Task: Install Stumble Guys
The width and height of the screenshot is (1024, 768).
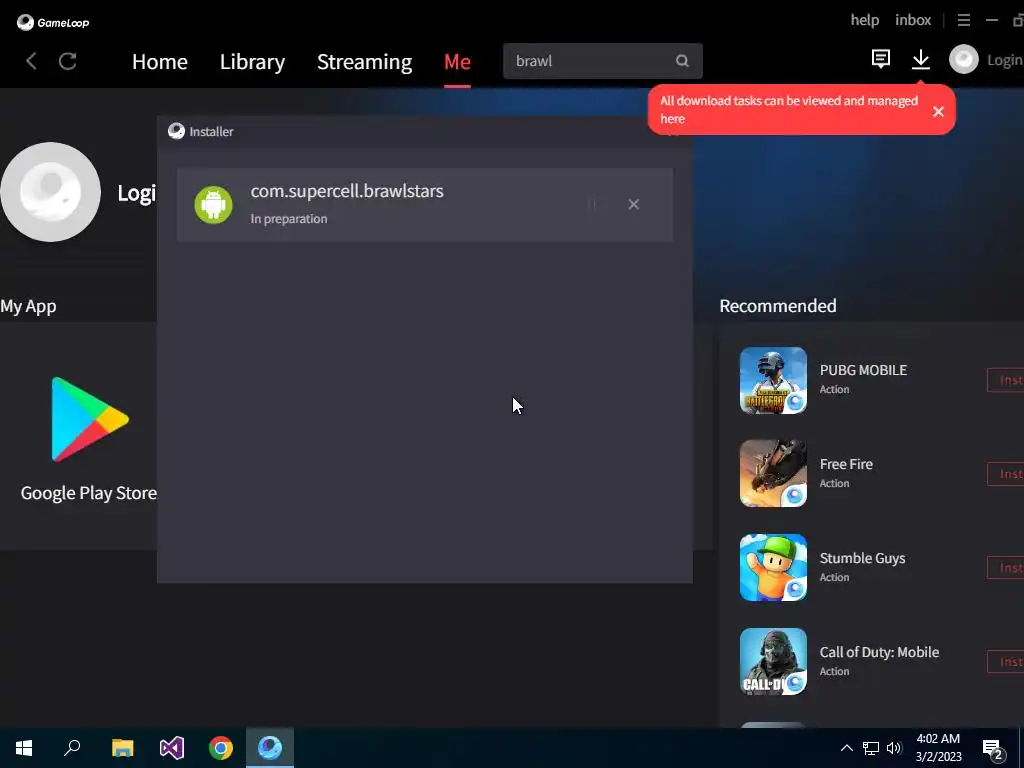Action: pyautogui.click(x=1006, y=568)
